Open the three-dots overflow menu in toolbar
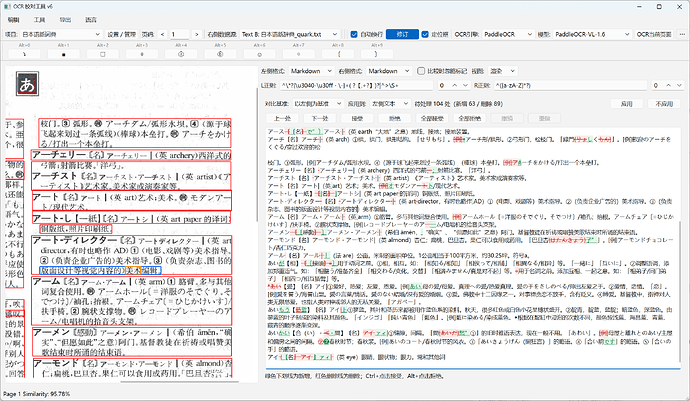The width and height of the screenshot is (690, 401). click(682, 34)
